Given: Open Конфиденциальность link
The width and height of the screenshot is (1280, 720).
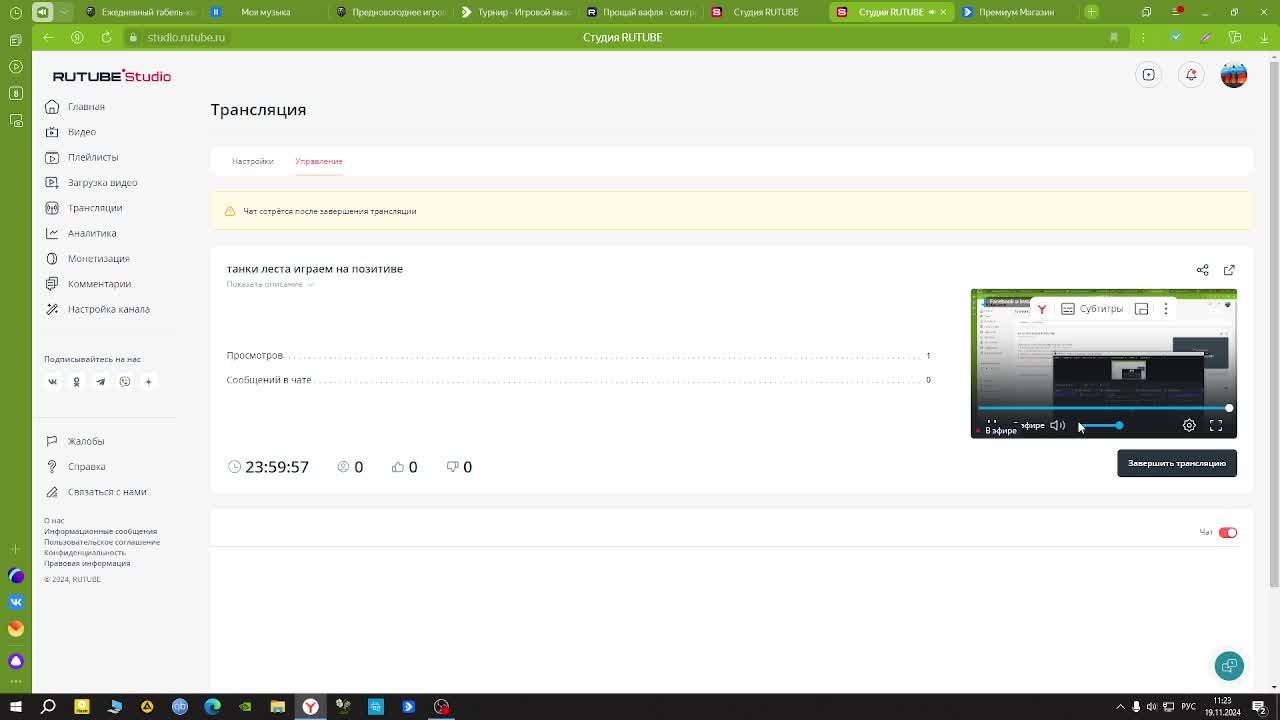Looking at the screenshot, I should tap(85, 553).
